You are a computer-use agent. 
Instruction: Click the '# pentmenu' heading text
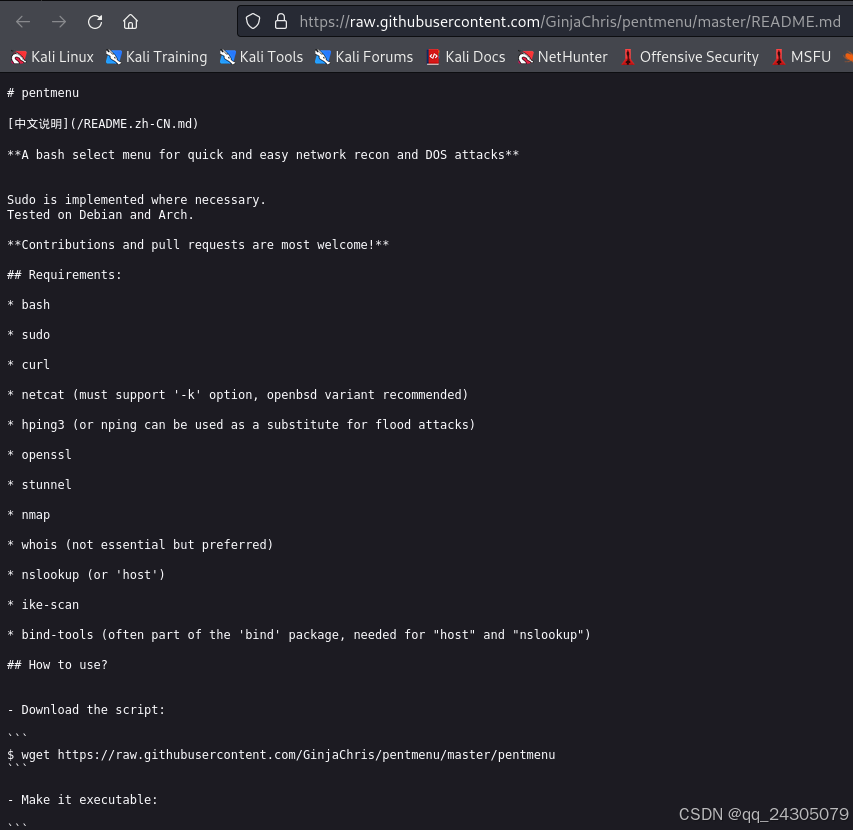pos(43,93)
